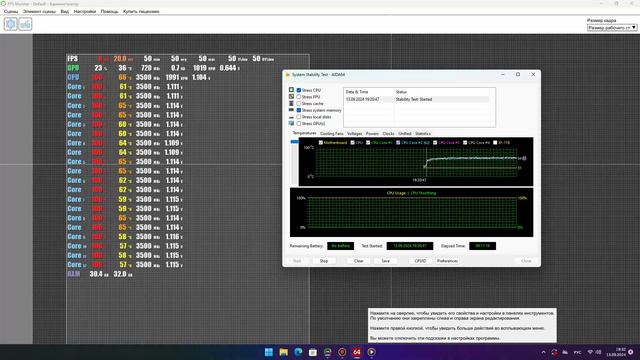Open the Сцены menu
Image resolution: width=640 pixels, height=360 pixels.
coord(11,11)
